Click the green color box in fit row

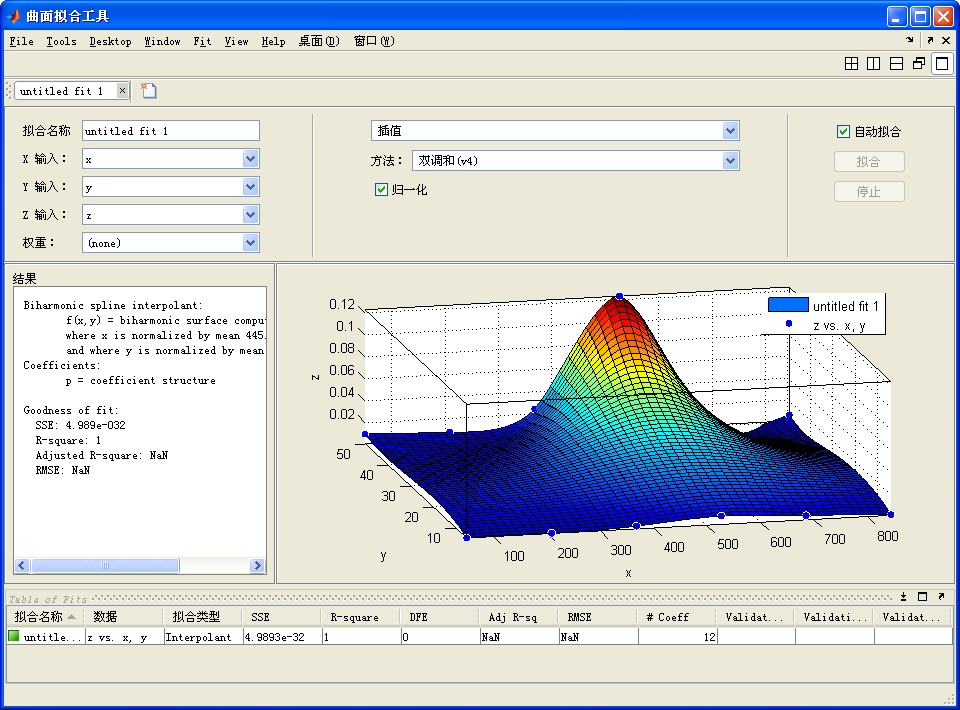click(x=14, y=636)
